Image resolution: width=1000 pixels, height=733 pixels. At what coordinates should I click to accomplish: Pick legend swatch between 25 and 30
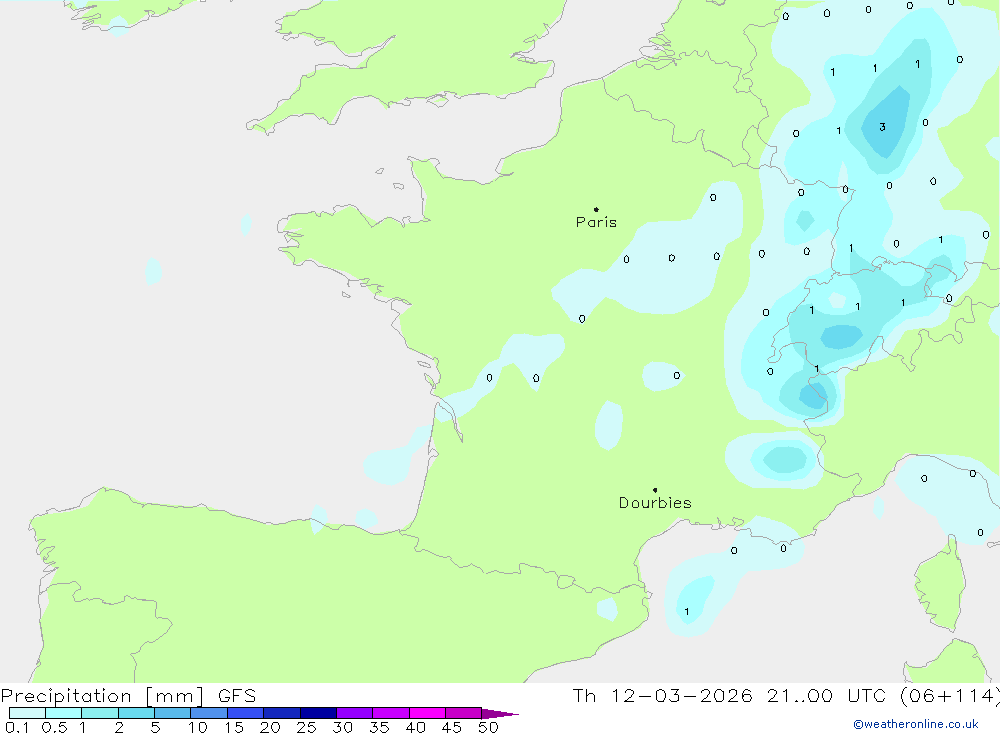pos(318,713)
